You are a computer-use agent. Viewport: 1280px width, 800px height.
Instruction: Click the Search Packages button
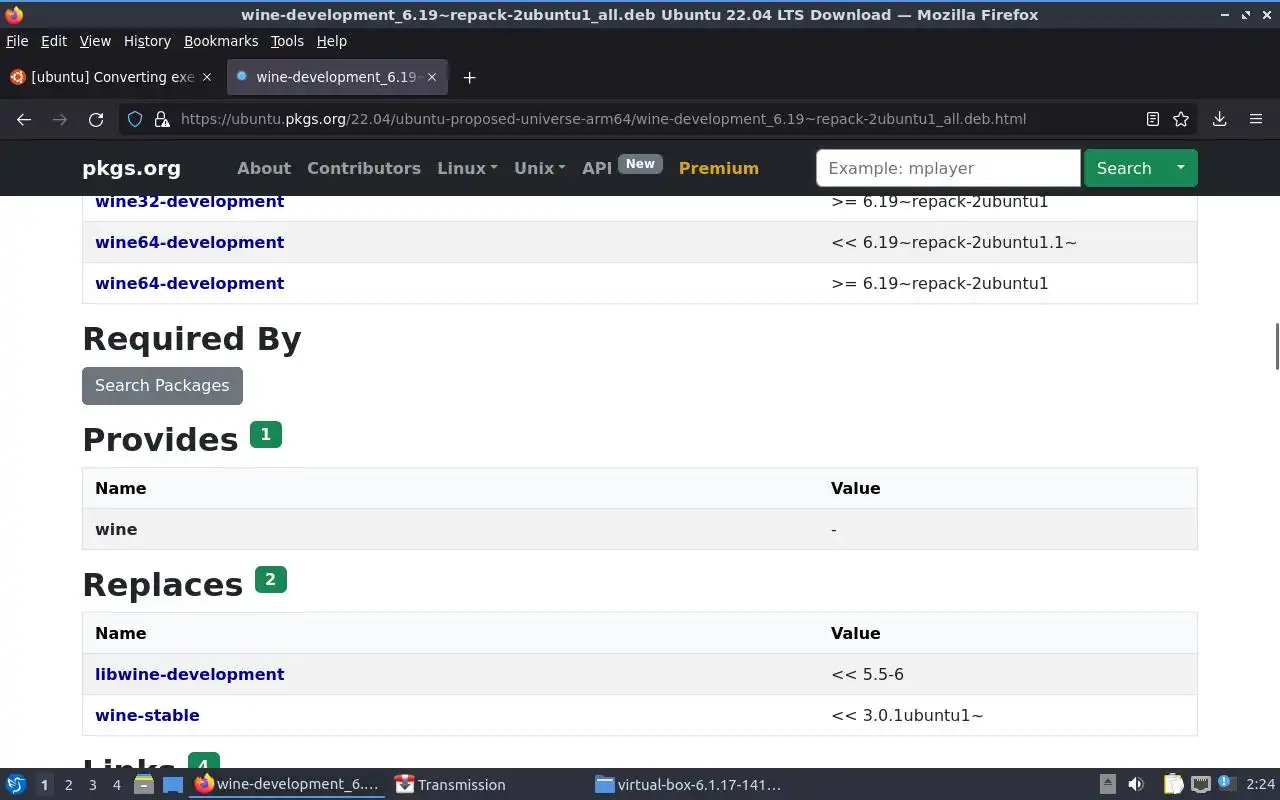(x=162, y=385)
